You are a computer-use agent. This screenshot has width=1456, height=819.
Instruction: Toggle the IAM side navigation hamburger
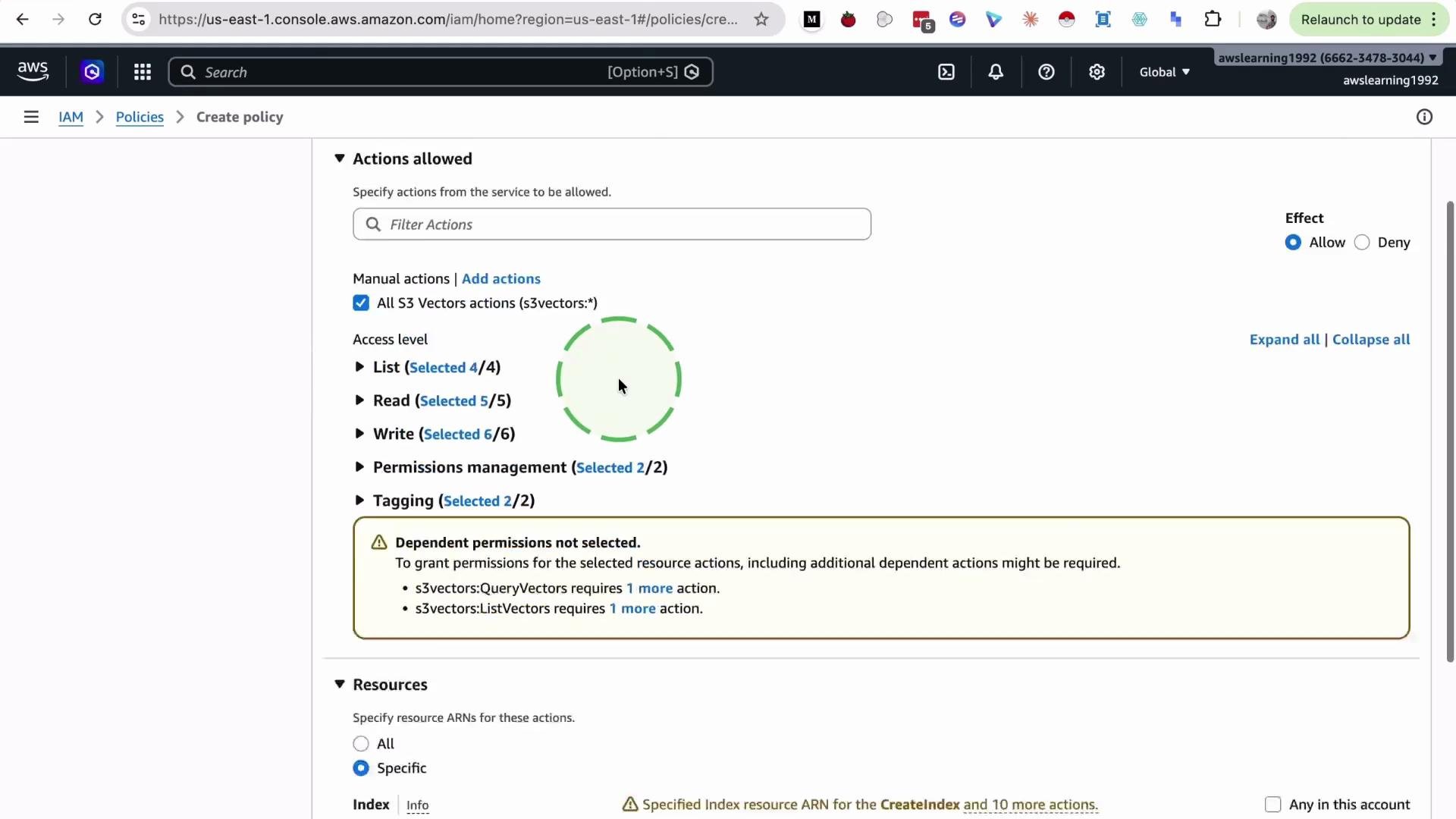click(31, 117)
